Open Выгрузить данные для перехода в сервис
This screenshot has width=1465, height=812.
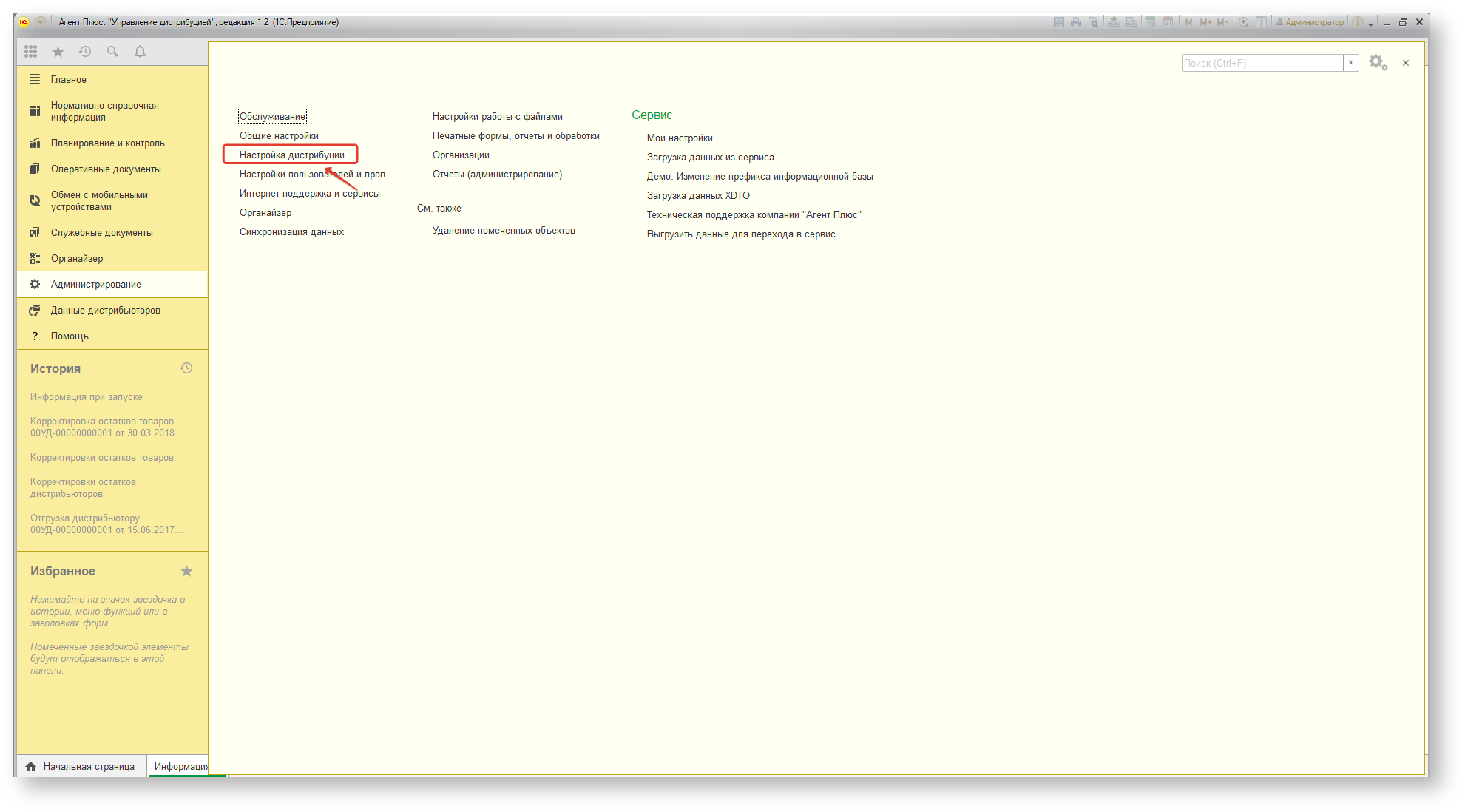pos(741,234)
